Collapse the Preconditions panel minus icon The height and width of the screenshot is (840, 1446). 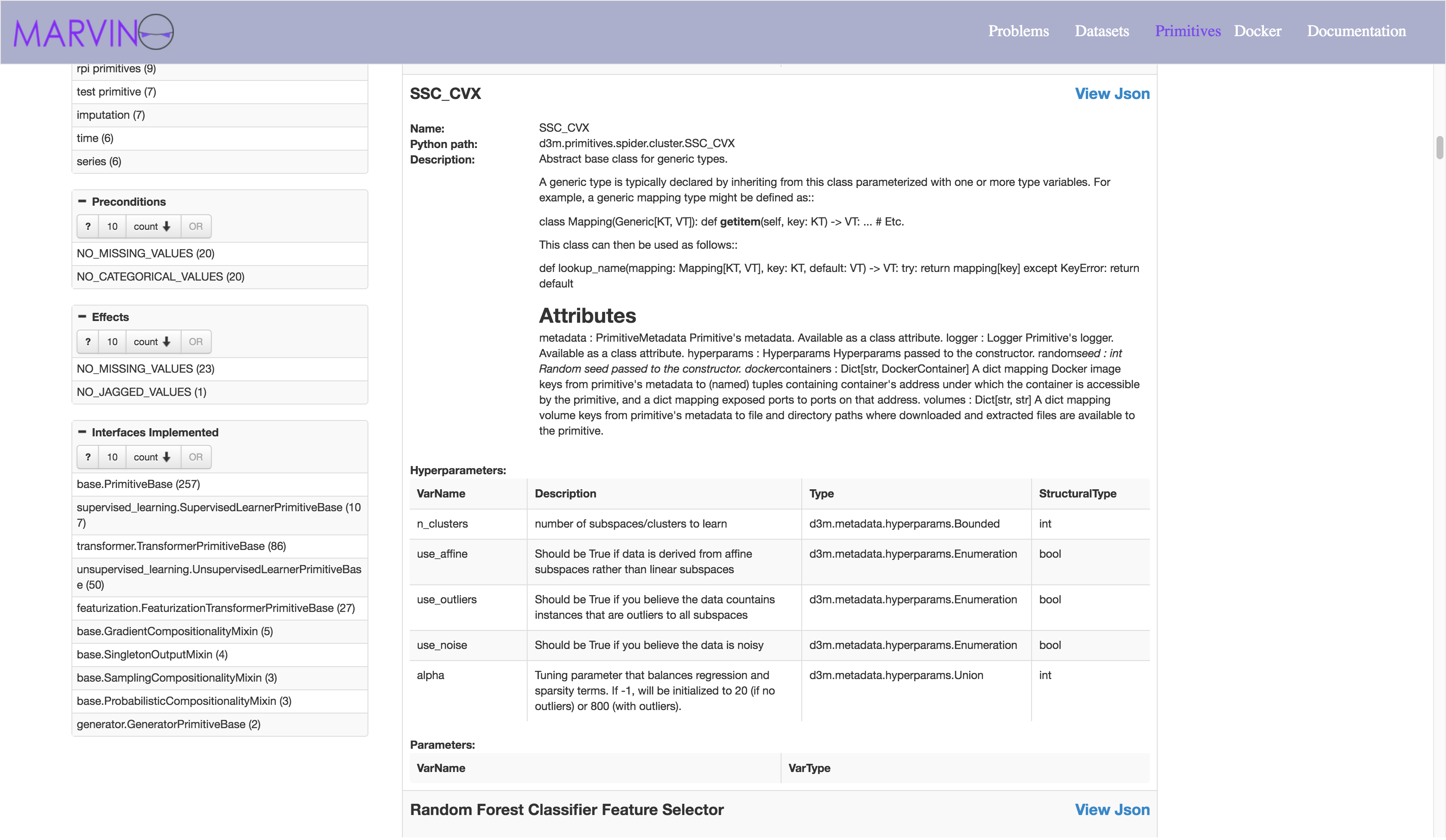click(x=82, y=201)
